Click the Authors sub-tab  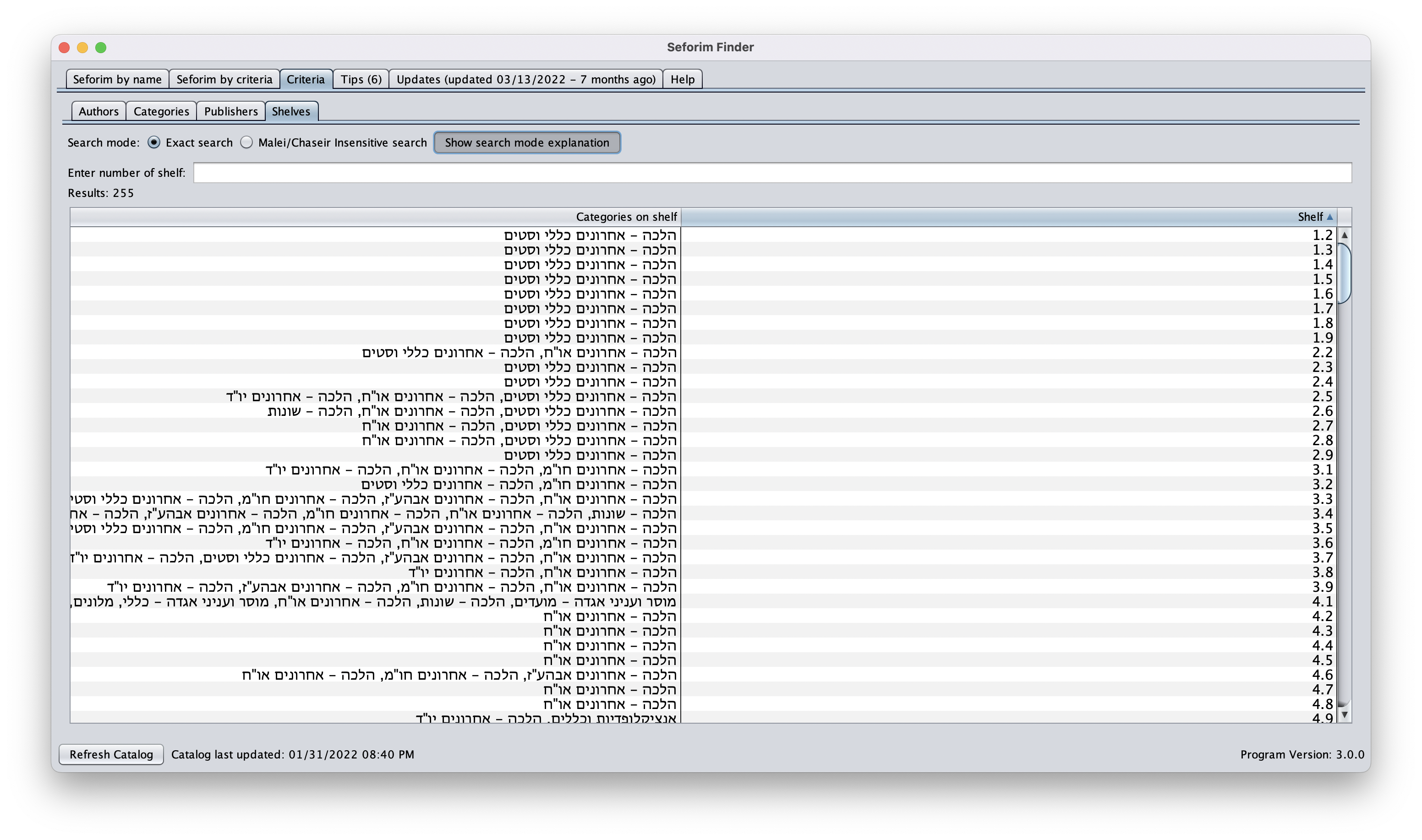point(98,111)
